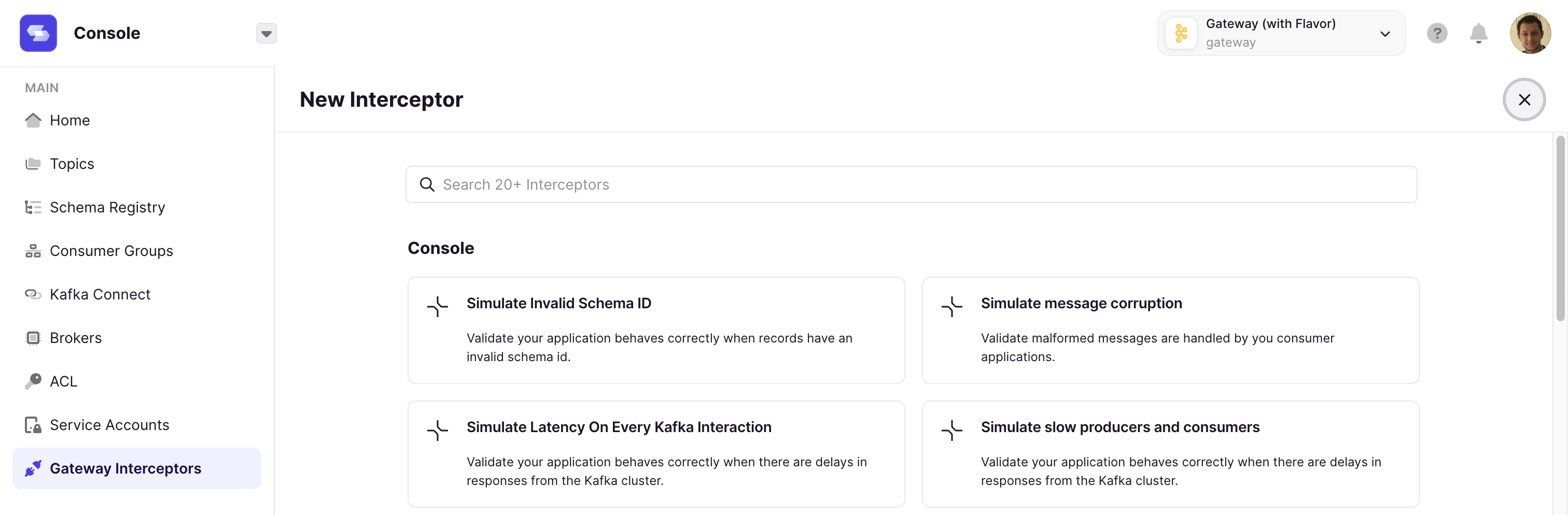Screen dimensions: 1568x515
Task: Expand the Console product switcher dropdown
Action: click(266, 34)
